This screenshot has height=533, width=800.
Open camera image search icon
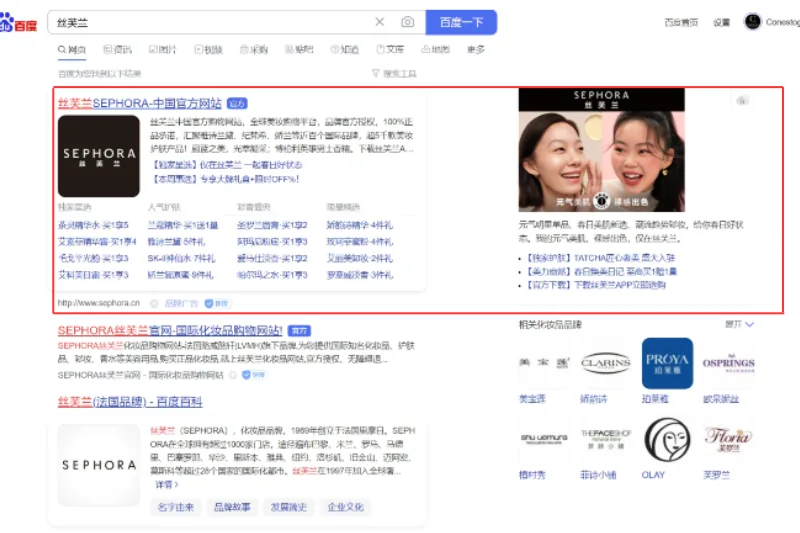tap(407, 22)
